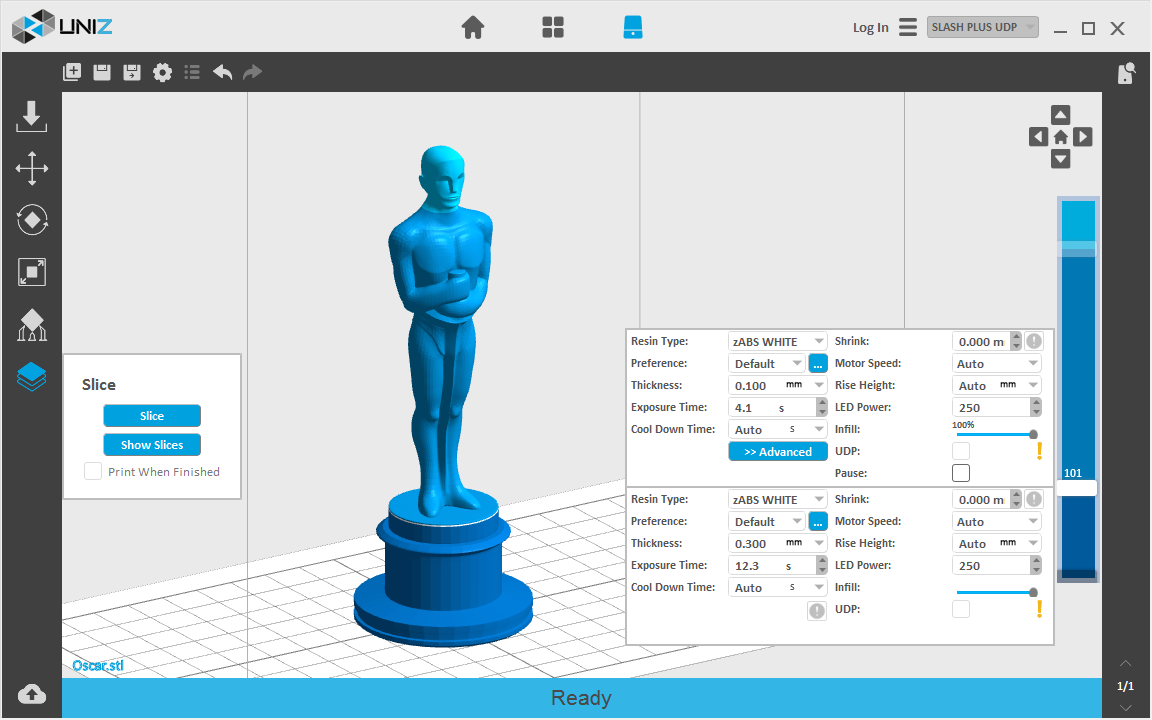The image size is (1152, 720).
Task: Open upper Motor Speed dropdown
Action: 996,364
